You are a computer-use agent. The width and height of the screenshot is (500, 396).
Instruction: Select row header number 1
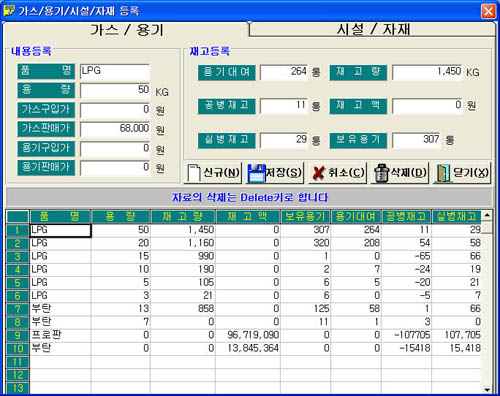tap(18, 230)
